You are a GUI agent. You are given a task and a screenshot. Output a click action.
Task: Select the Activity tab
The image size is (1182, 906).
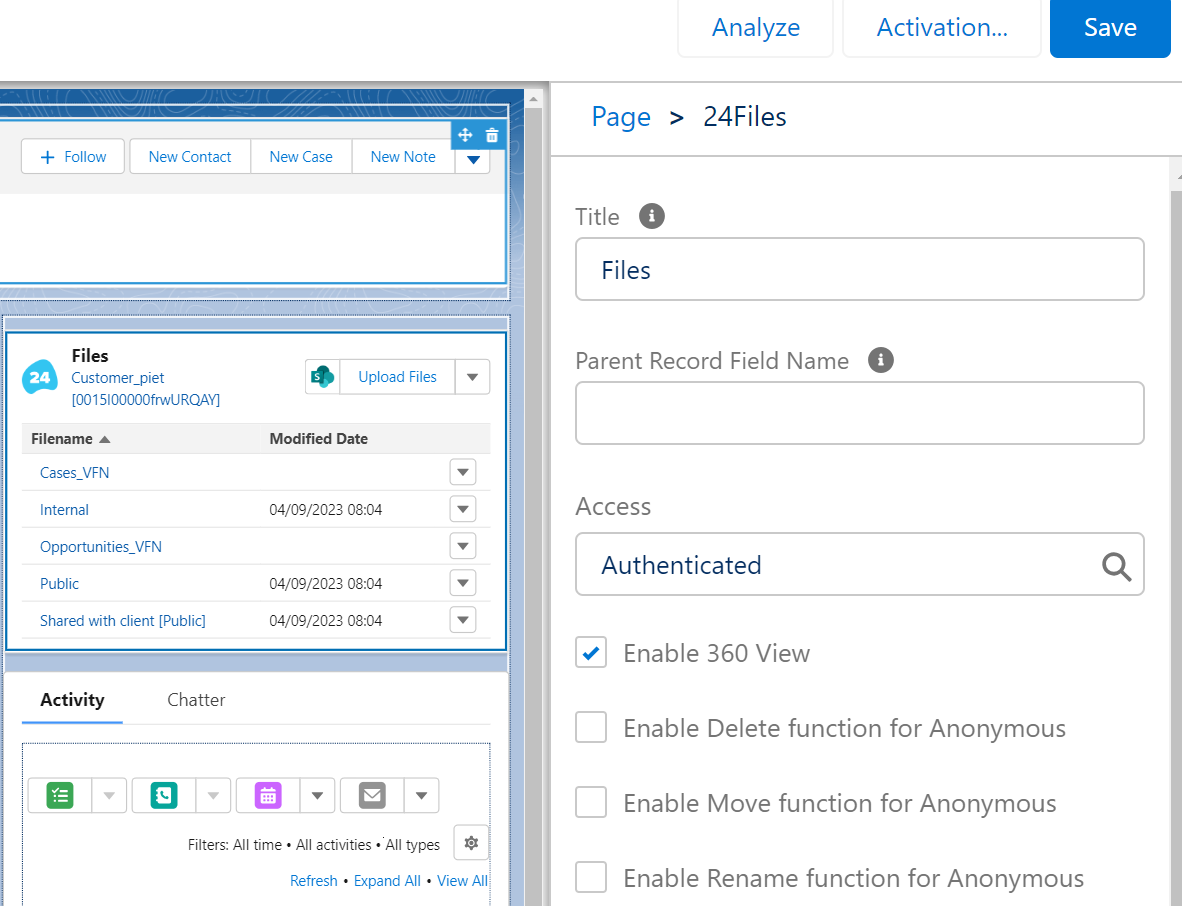(72, 700)
